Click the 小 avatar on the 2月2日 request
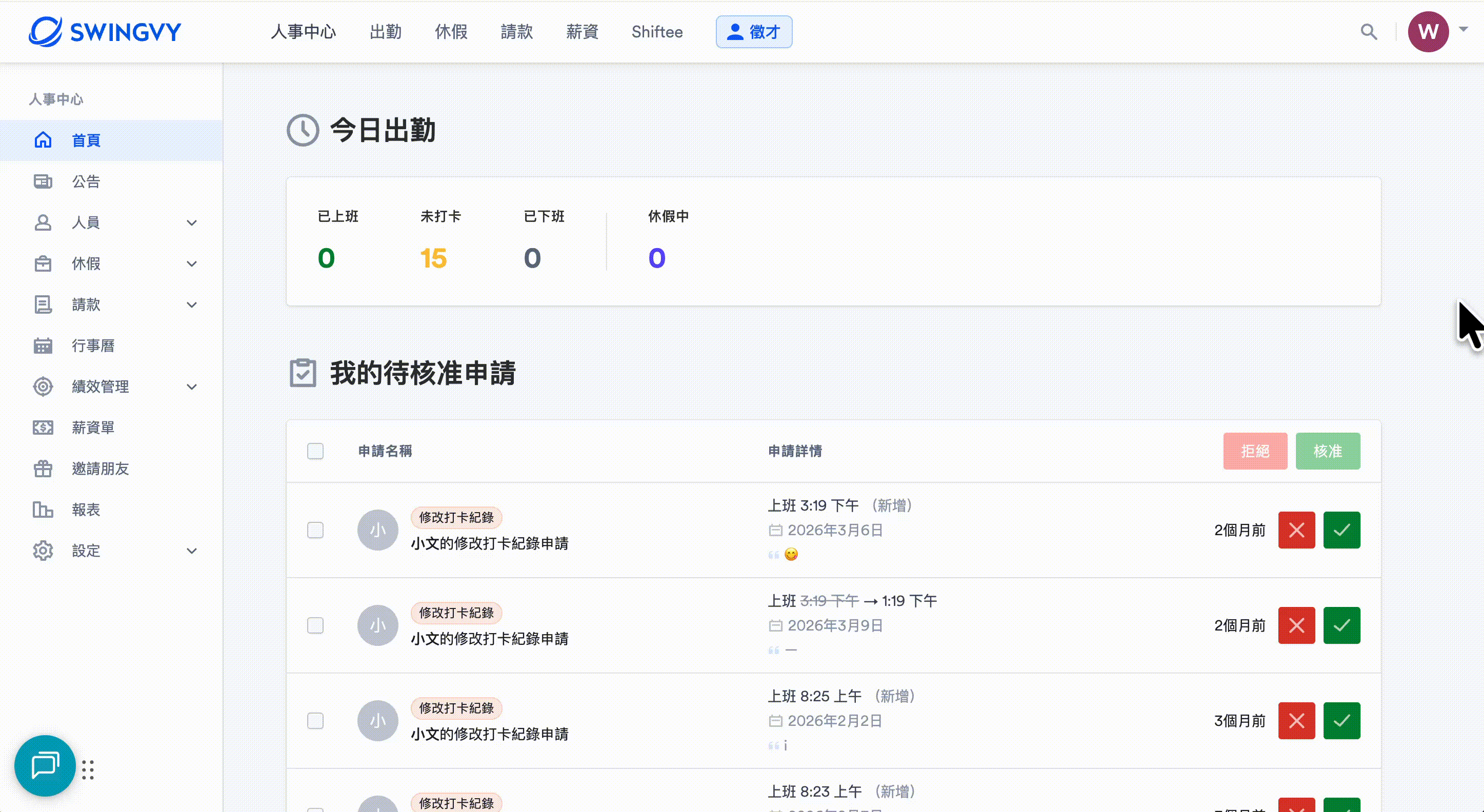The image size is (1484, 812). tap(378, 720)
